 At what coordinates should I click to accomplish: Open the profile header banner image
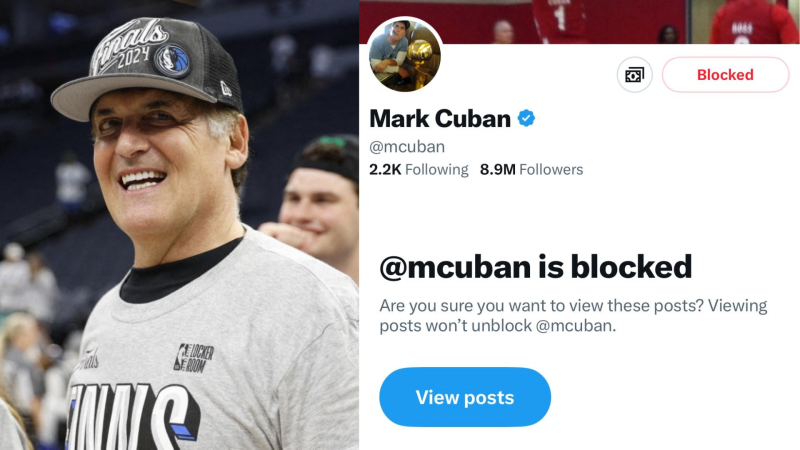click(600, 20)
